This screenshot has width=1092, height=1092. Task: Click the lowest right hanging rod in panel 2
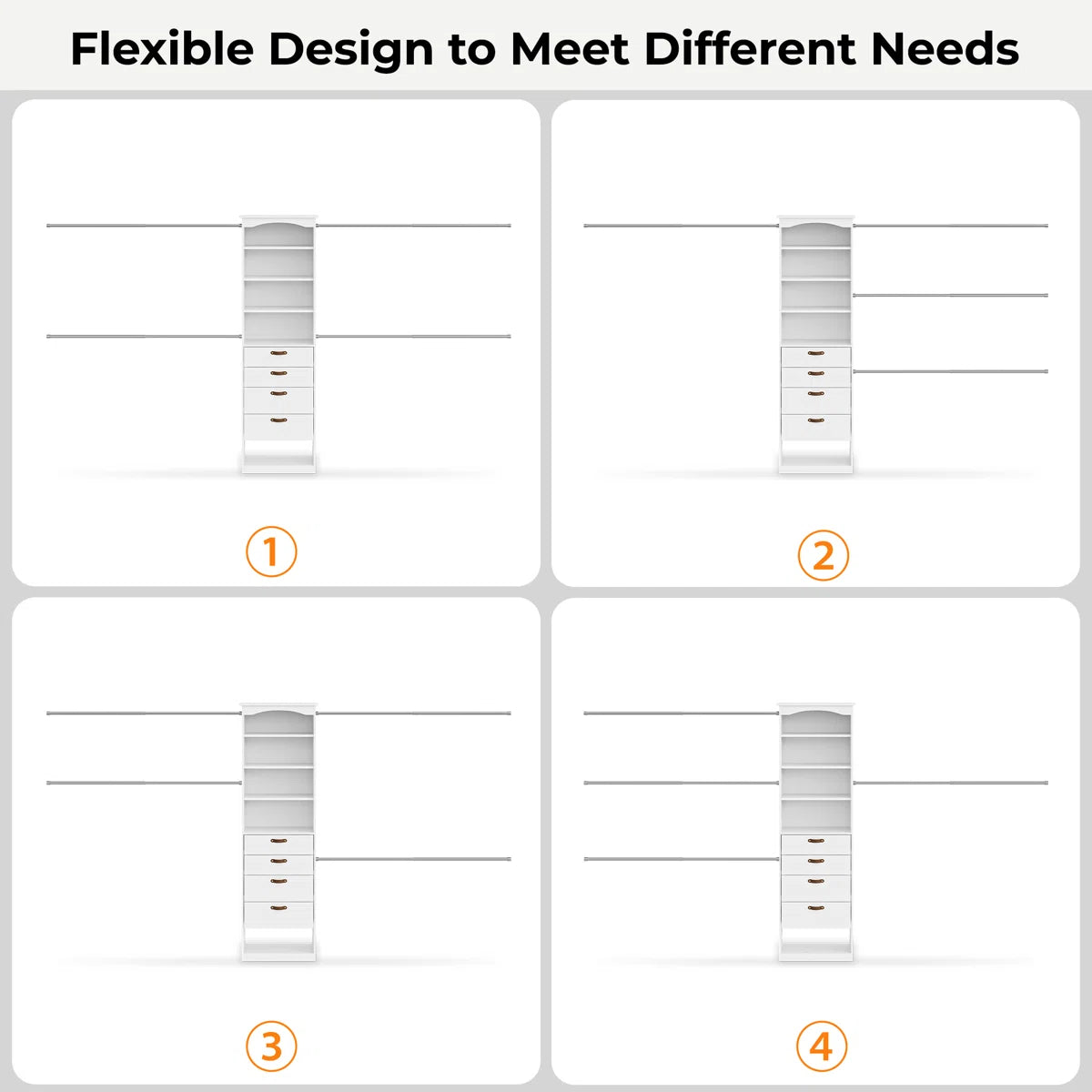pyautogui.click(x=950, y=371)
